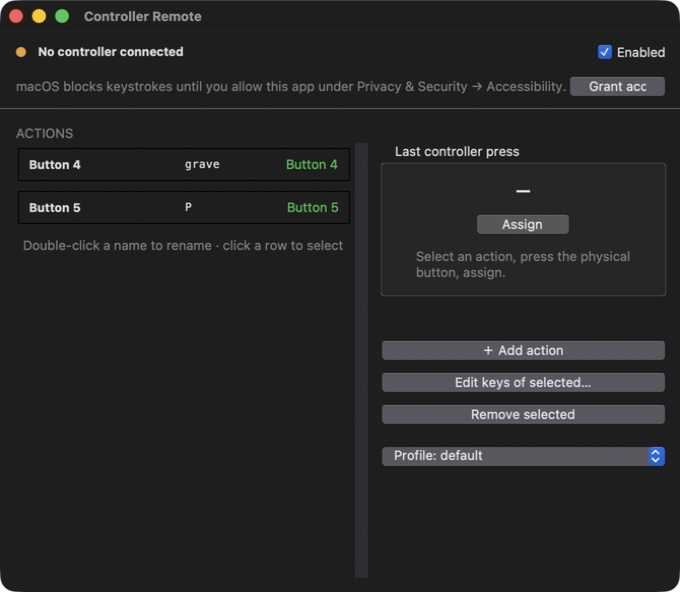
Task: Click the Last controller press label
Action: 457,151
